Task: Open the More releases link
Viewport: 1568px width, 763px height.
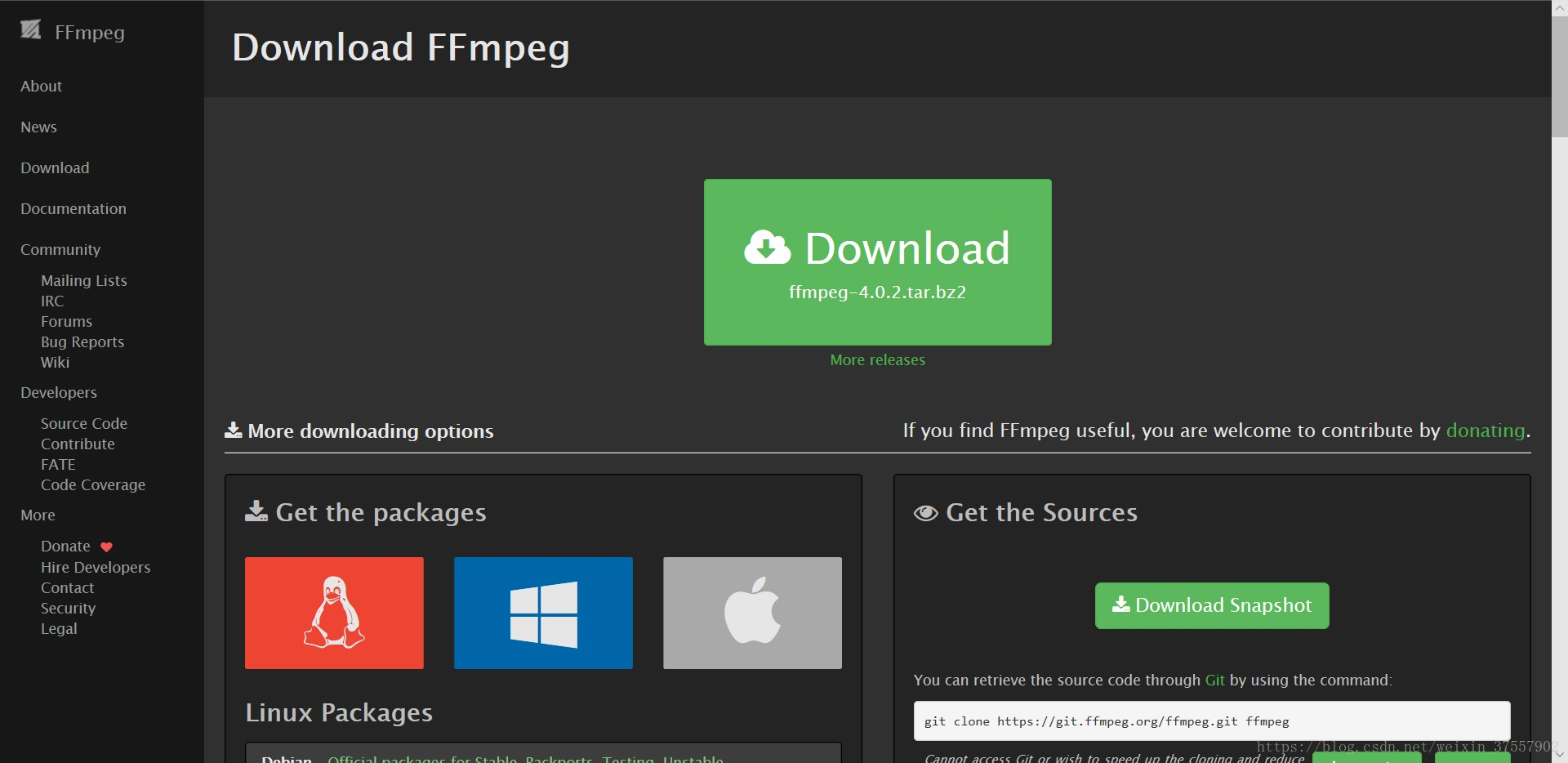Action: click(x=878, y=359)
